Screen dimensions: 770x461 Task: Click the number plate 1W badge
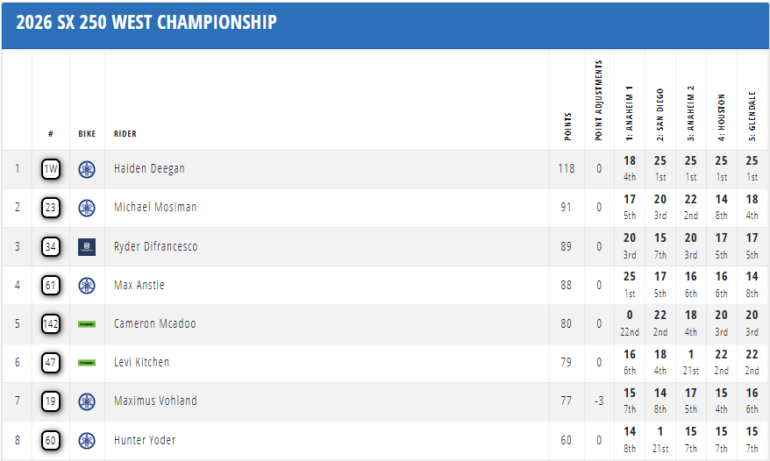[x=51, y=169]
